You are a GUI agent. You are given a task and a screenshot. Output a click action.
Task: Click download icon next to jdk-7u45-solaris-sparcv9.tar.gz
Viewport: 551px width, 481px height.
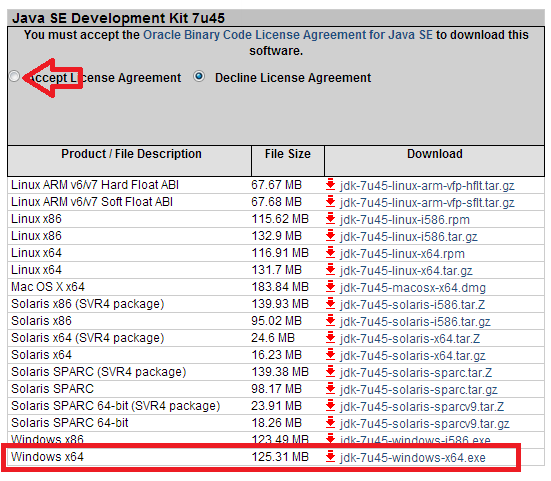tap(330, 422)
